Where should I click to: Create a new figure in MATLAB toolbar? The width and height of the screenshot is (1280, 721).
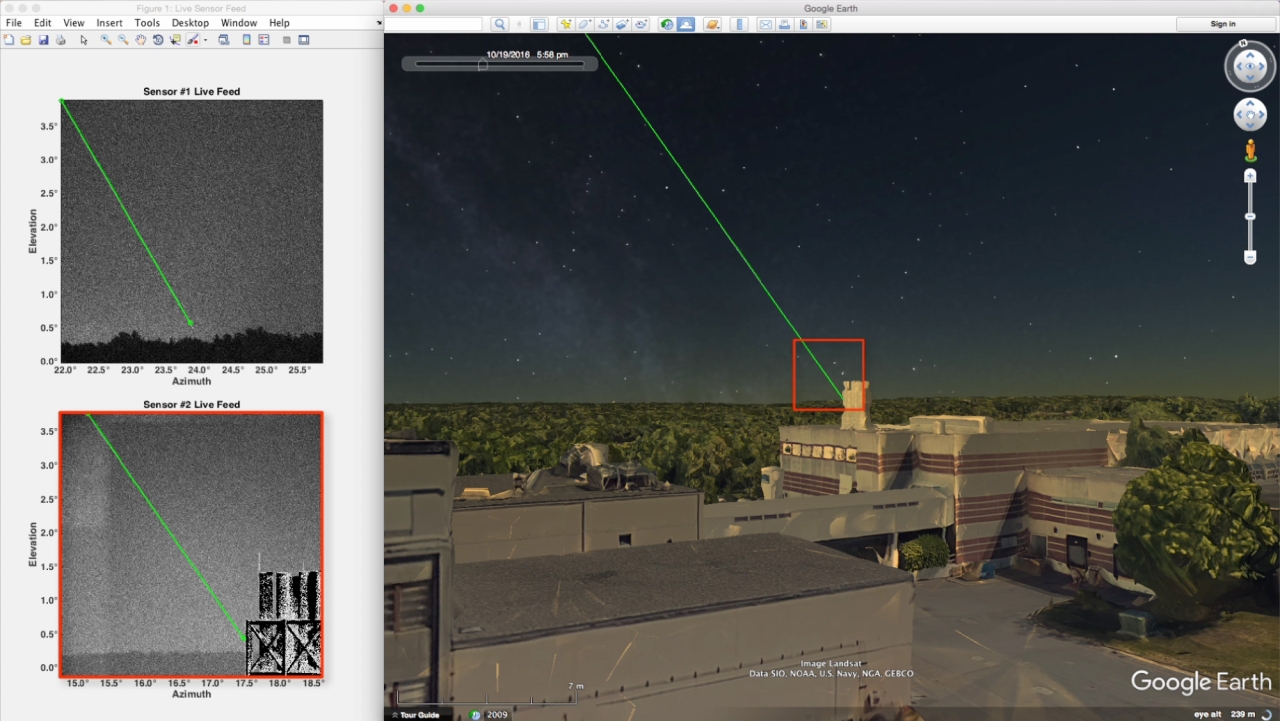click(9, 40)
